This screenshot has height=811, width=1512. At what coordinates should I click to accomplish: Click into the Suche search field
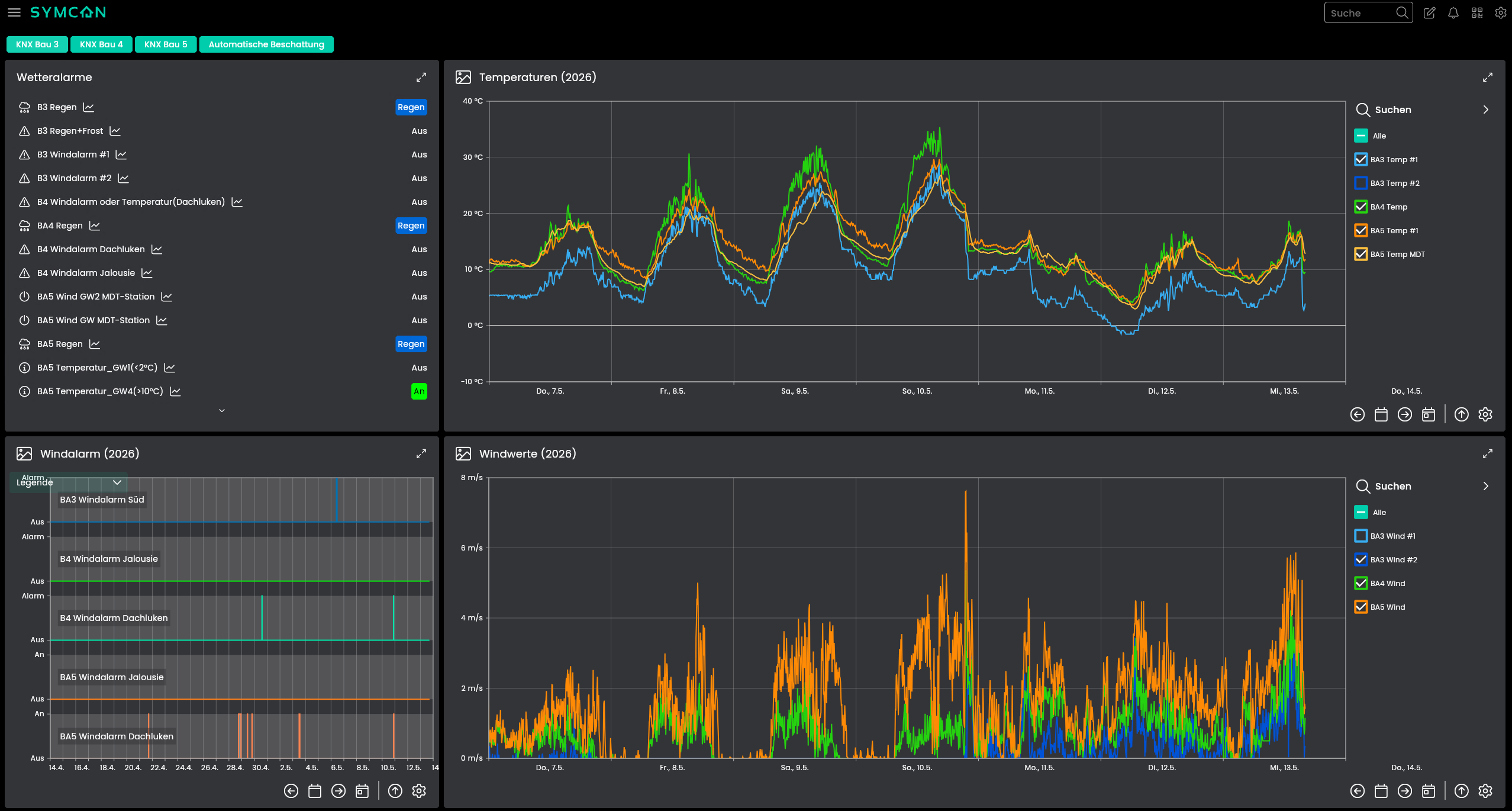point(1361,13)
